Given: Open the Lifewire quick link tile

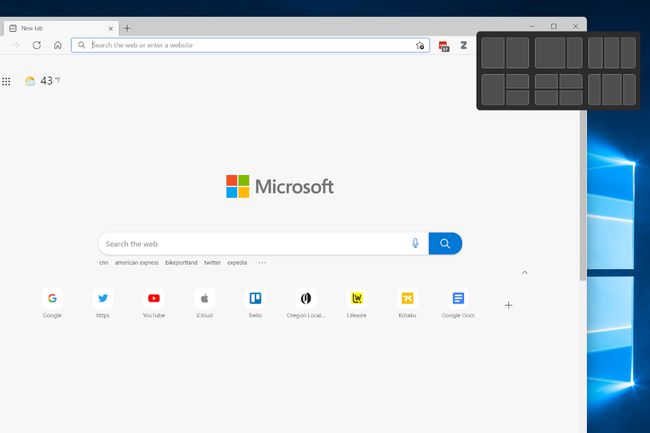Looking at the screenshot, I should pos(357,303).
